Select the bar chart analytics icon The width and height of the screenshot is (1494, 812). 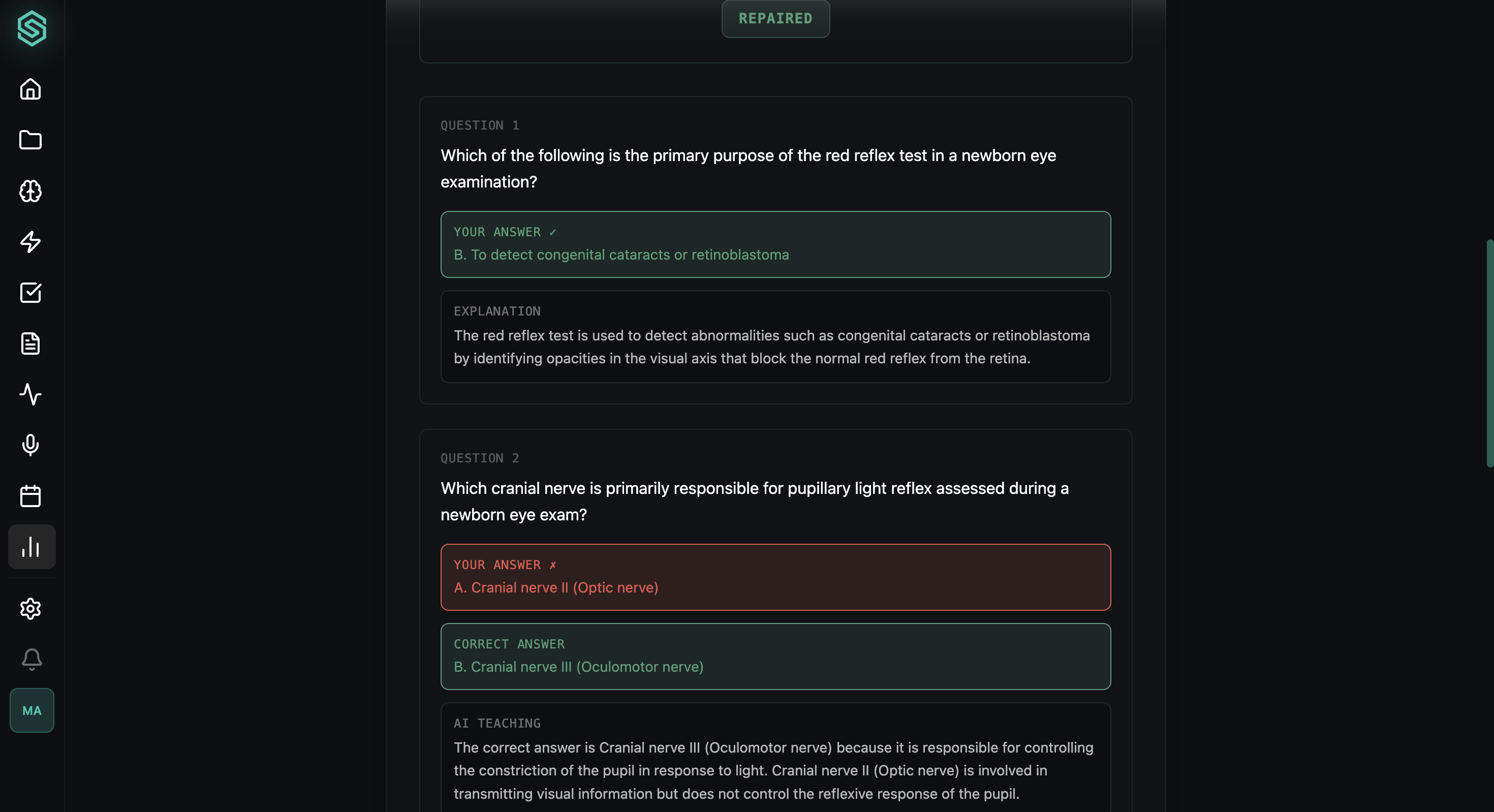click(32, 547)
